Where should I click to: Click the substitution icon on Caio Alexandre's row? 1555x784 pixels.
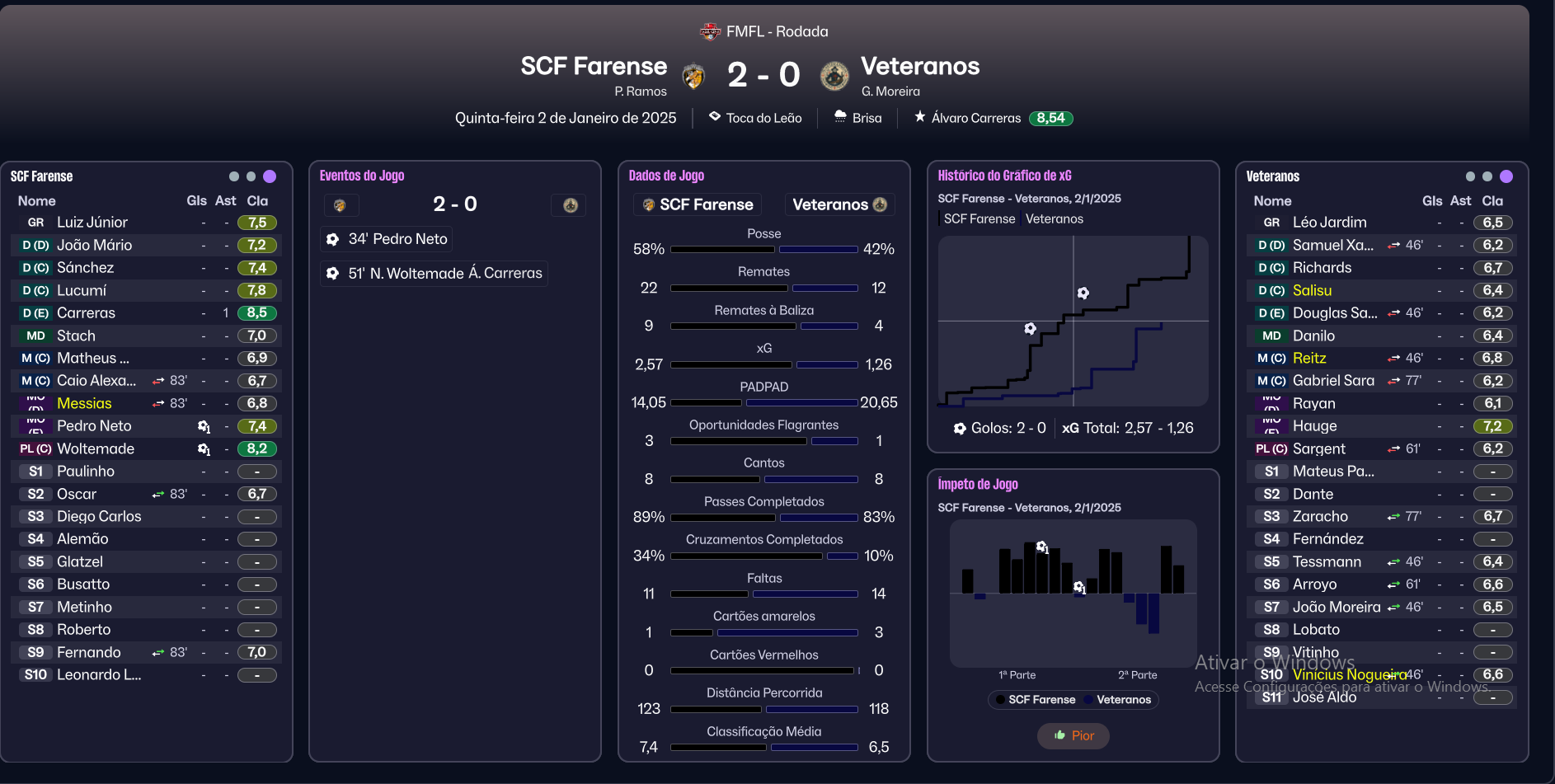(158, 381)
